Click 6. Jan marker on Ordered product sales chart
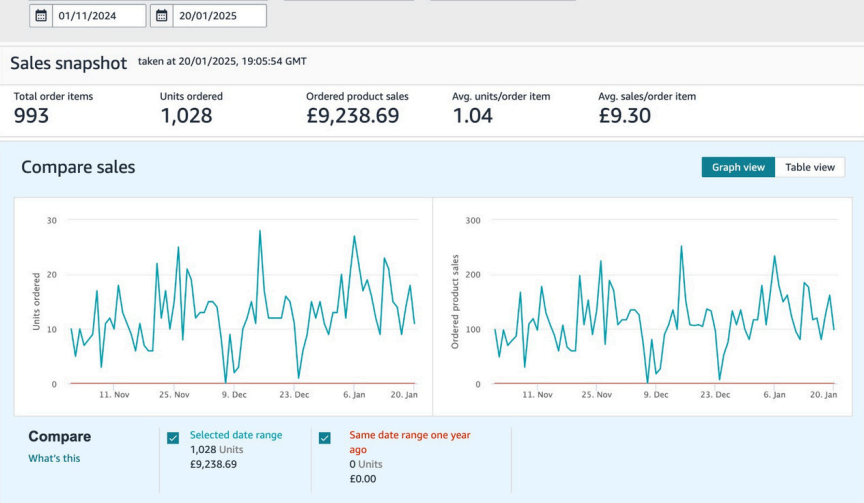This screenshot has width=864, height=503. pyautogui.click(x=775, y=395)
